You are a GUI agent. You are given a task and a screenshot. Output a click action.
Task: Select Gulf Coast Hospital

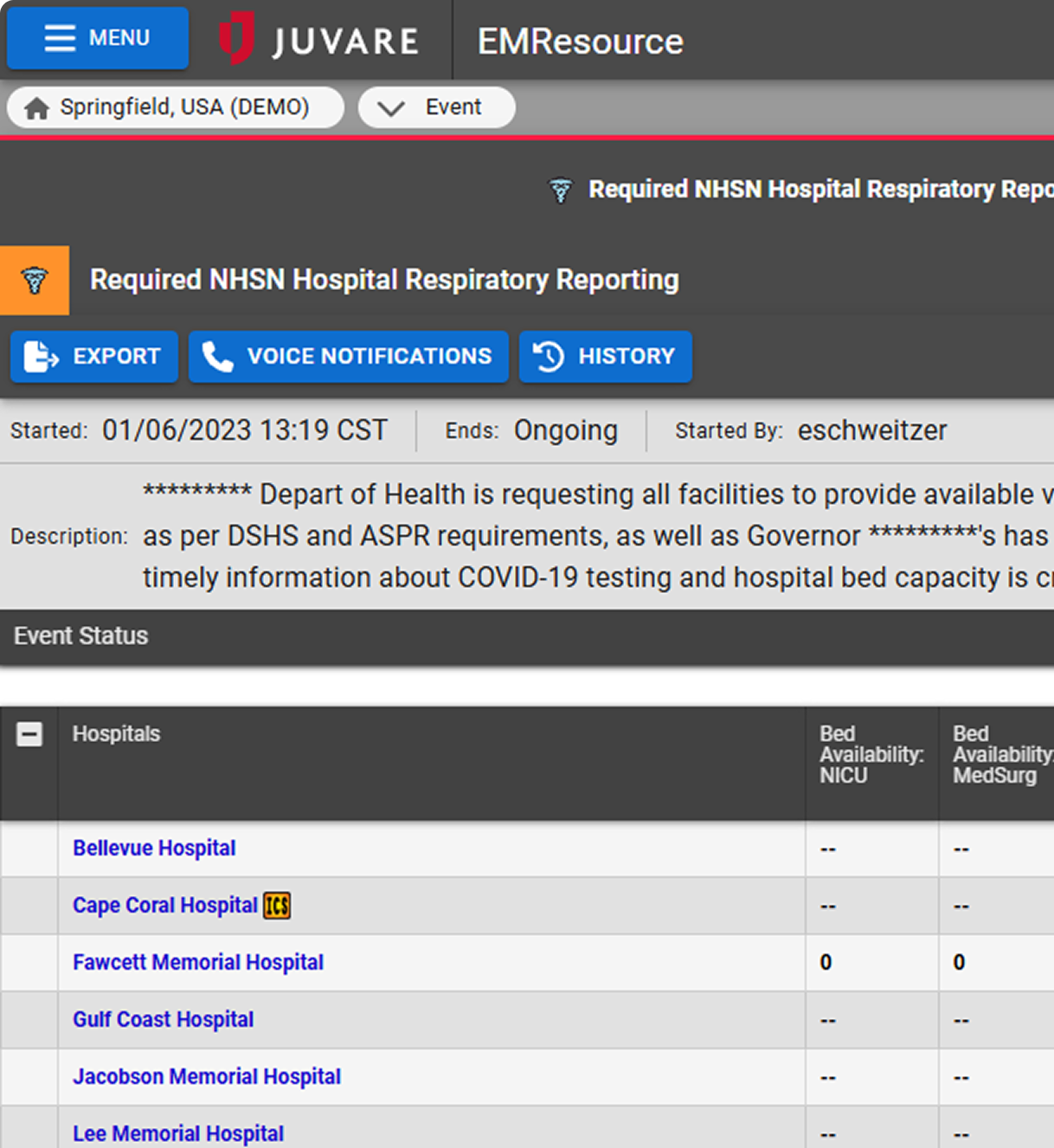tap(163, 1020)
